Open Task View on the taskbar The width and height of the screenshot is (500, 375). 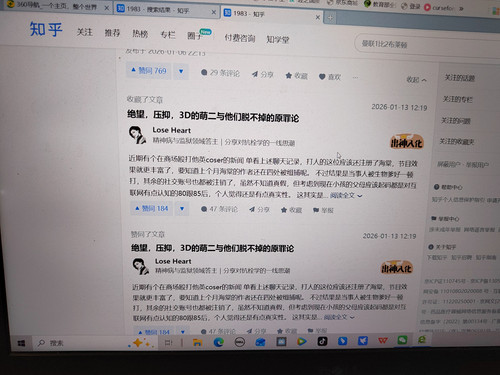coord(169,342)
